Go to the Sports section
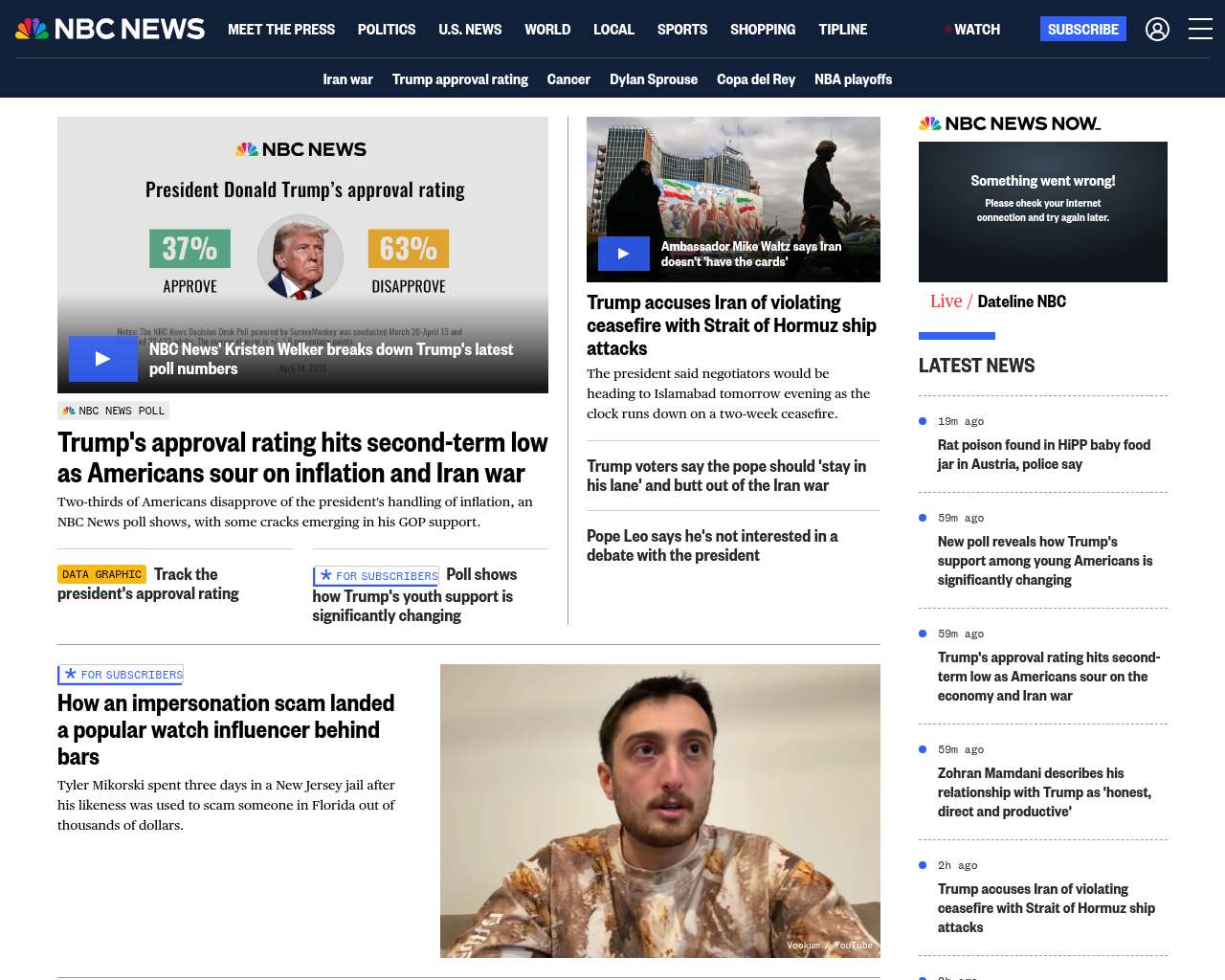This screenshot has height=980, width=1225. pyautogui.click(x=682, y=30)
